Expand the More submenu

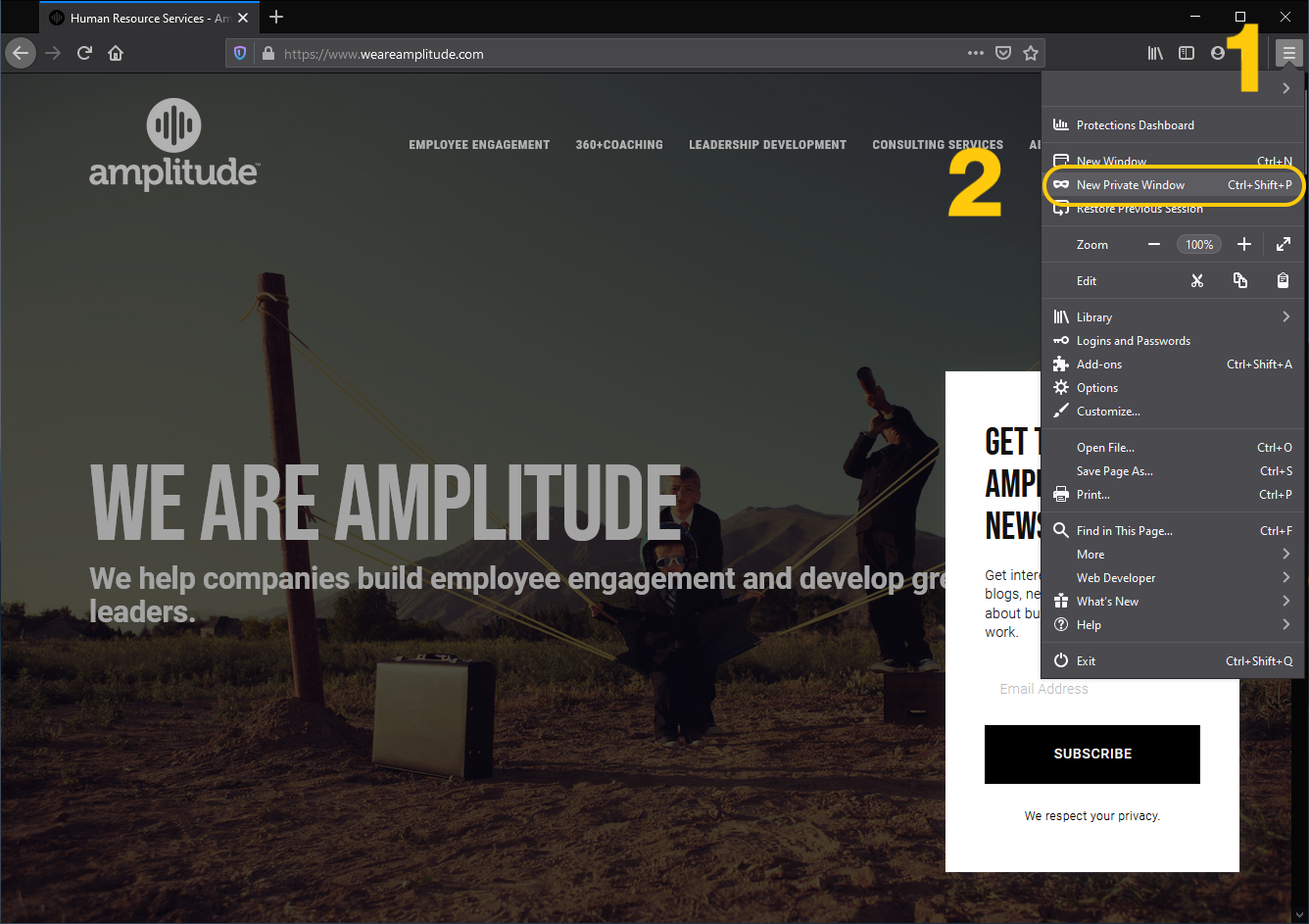1171,554
